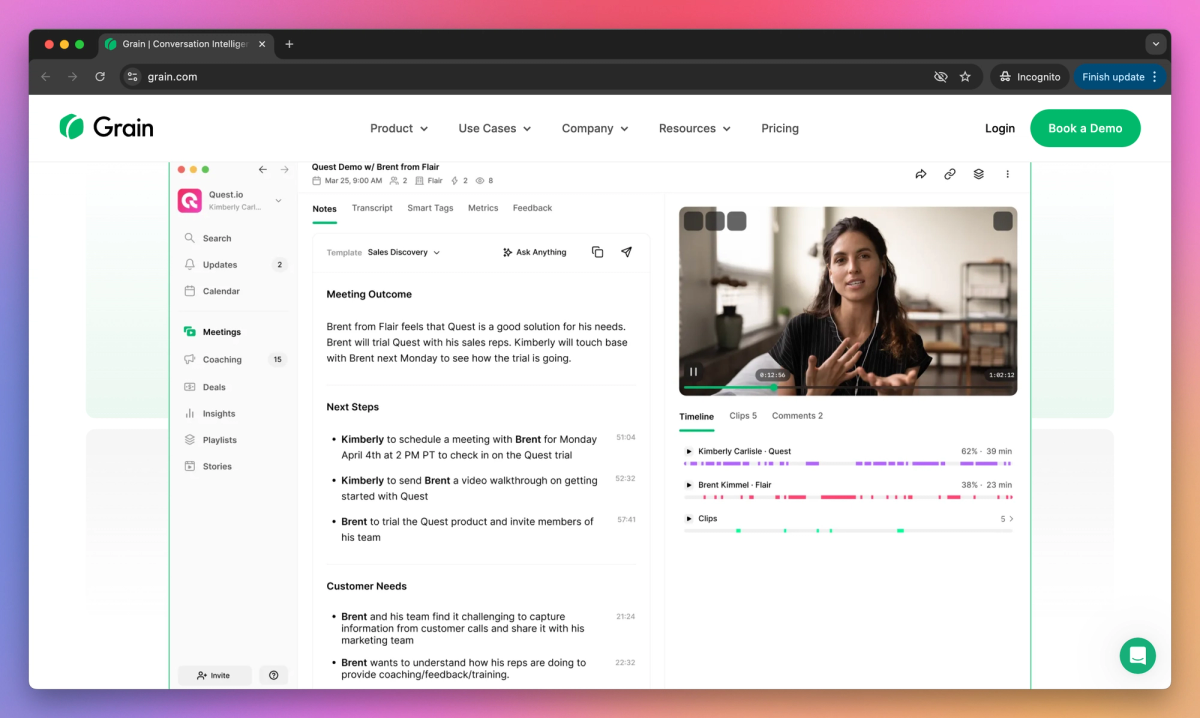The image size is (1200, 718).
Task: Expand the Clips row chevron
Action: 1011,519
